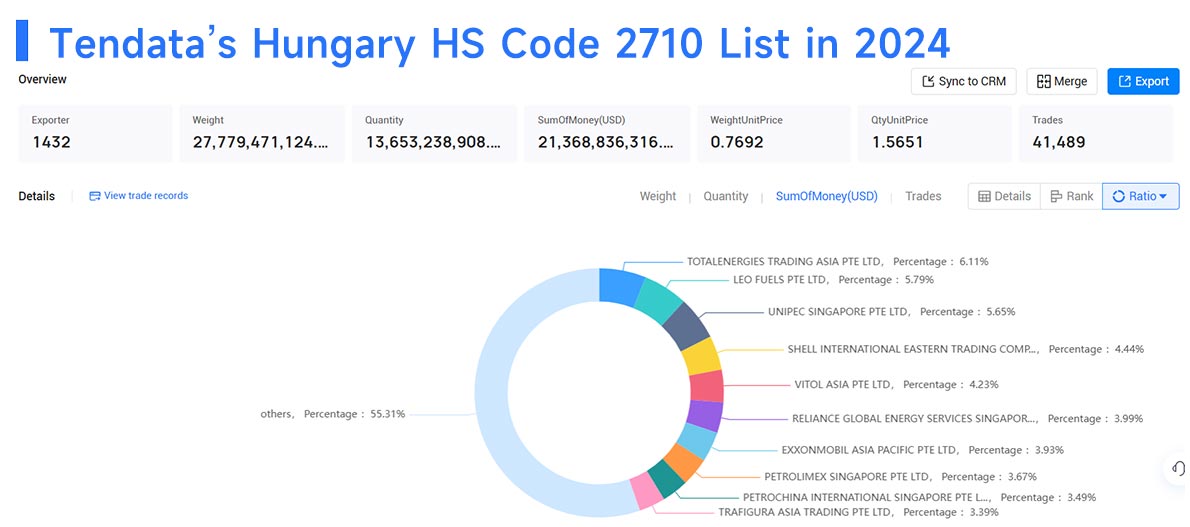Click the slate Unipec donut segment

686,324
